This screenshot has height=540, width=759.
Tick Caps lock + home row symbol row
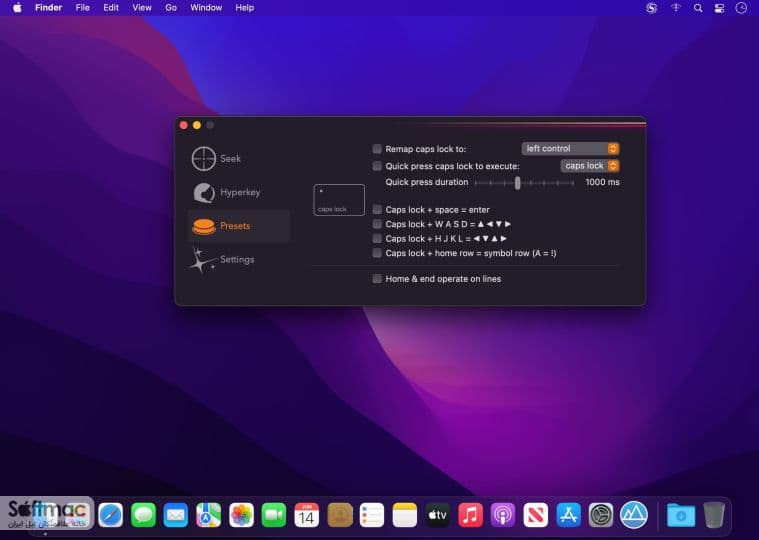(377, 253)
